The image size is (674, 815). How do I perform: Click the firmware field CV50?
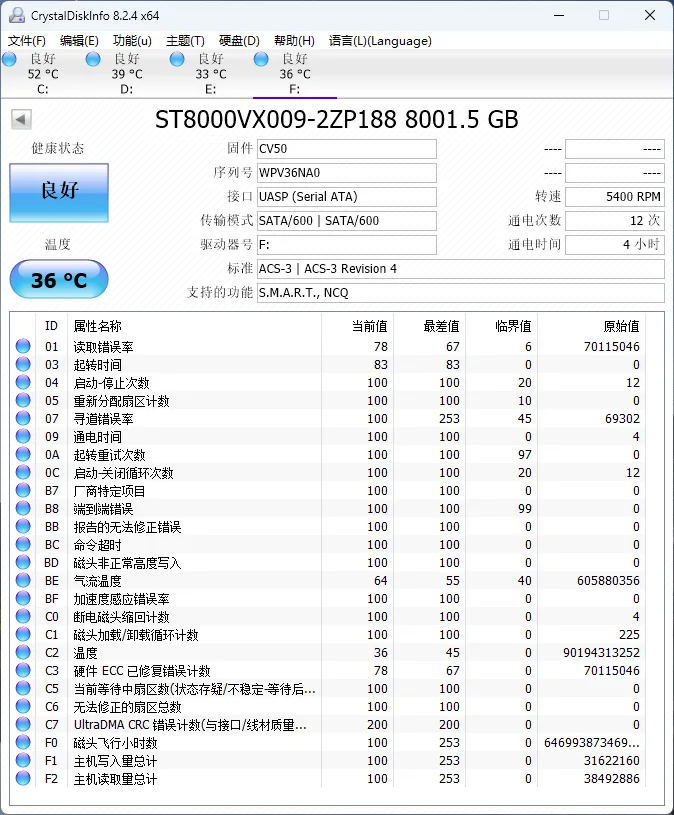point(347,149)
